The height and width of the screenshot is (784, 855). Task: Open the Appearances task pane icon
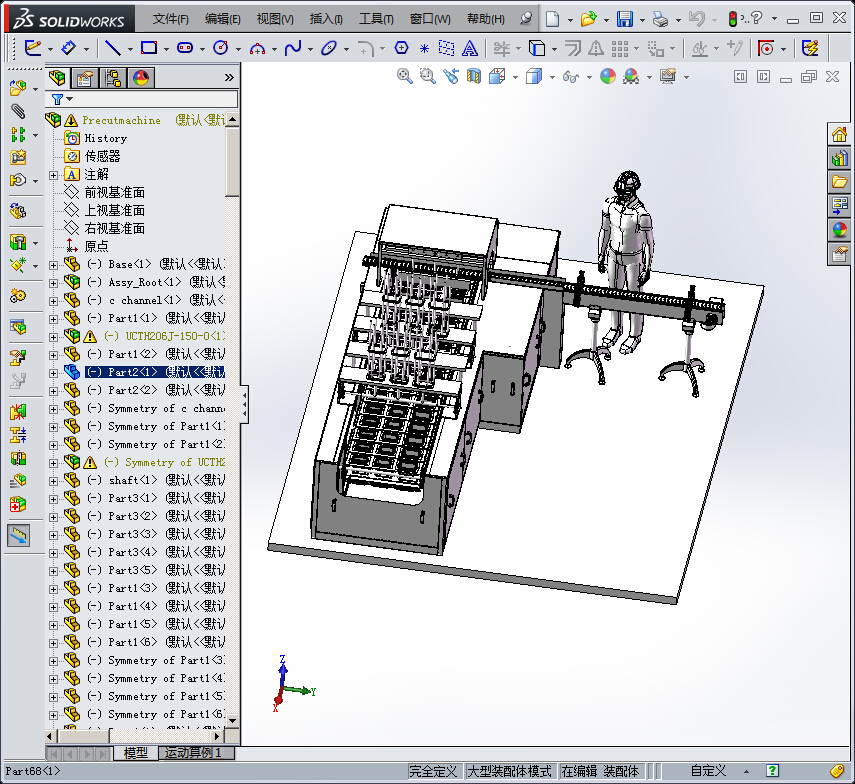[839, 229]
